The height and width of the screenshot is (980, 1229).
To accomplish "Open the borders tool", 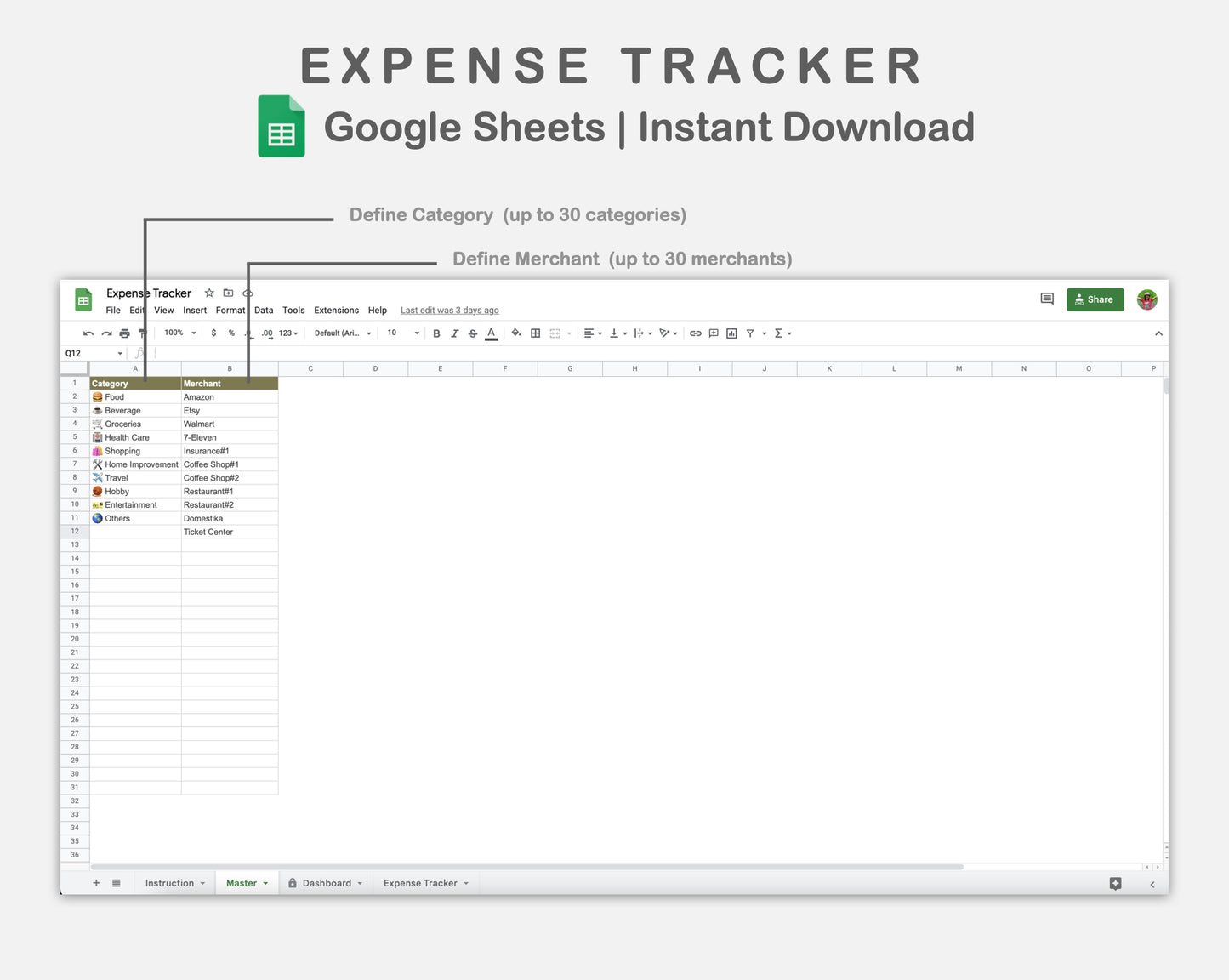I will pos(535,333).
